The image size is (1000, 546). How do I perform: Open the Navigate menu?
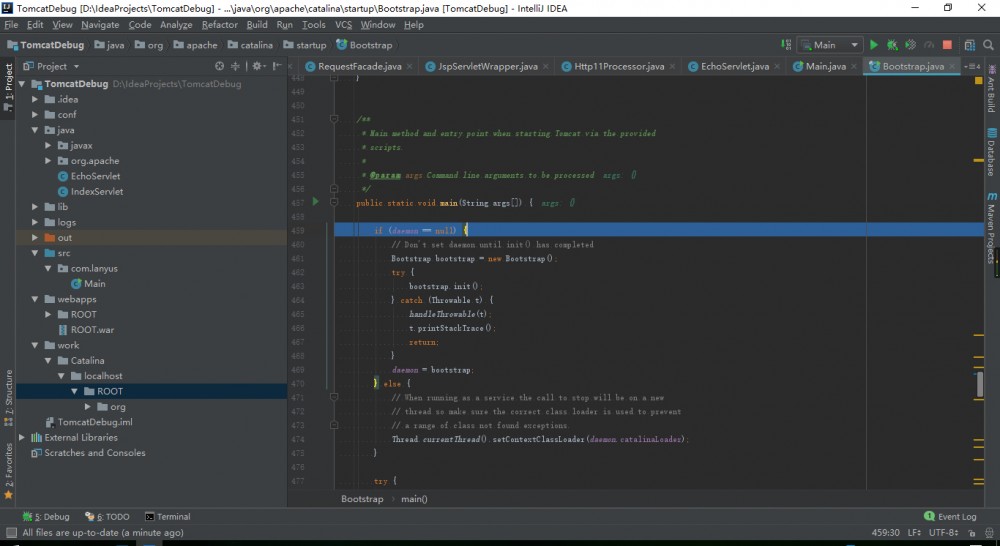point(100,25)
